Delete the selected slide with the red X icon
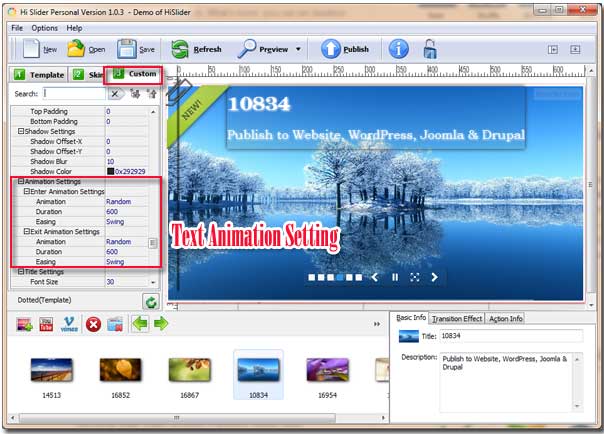Viewport: 604px width, 434px height. 93,324
